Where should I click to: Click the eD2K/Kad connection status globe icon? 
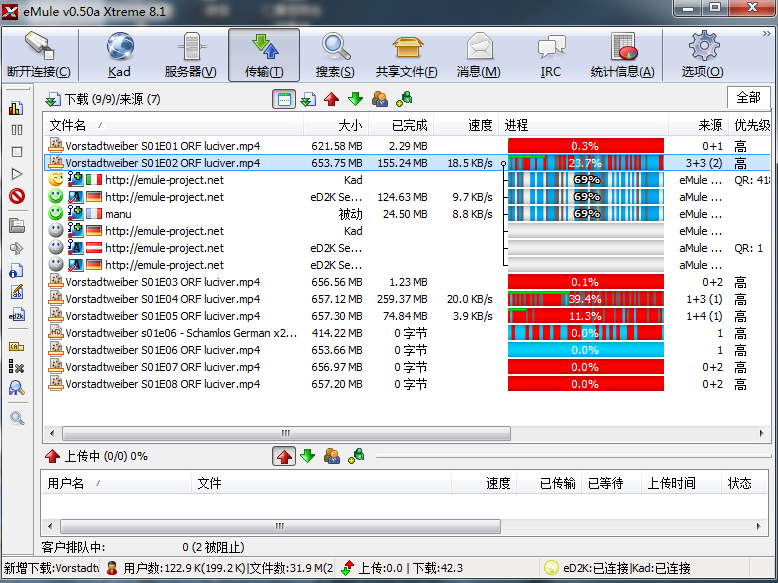click(551, 568)
